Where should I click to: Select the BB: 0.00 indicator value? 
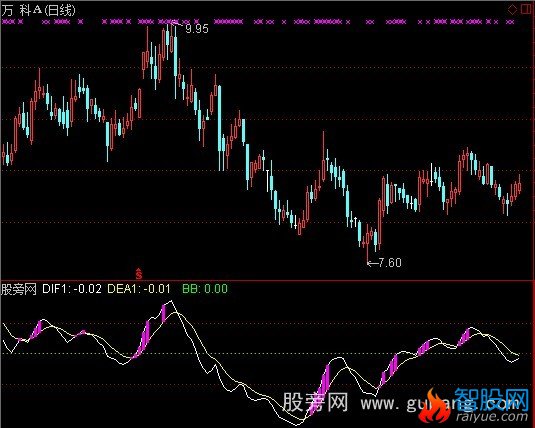[205, 289]
